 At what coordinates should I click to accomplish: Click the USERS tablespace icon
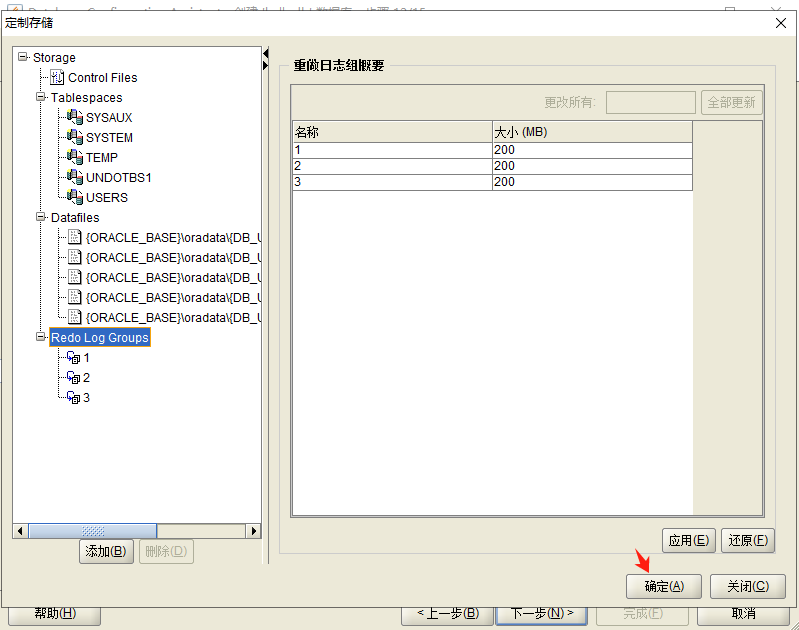tap(75, 197)
